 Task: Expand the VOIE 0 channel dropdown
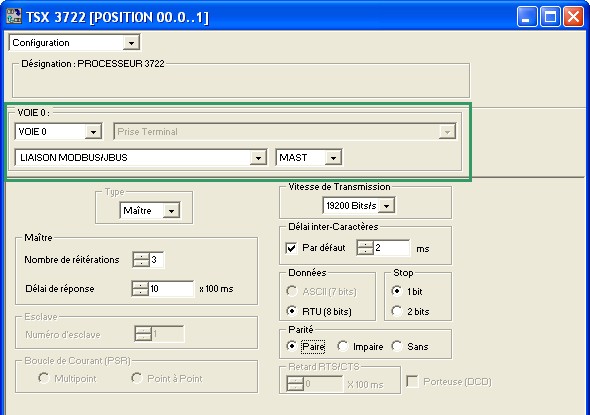(93, 132)
